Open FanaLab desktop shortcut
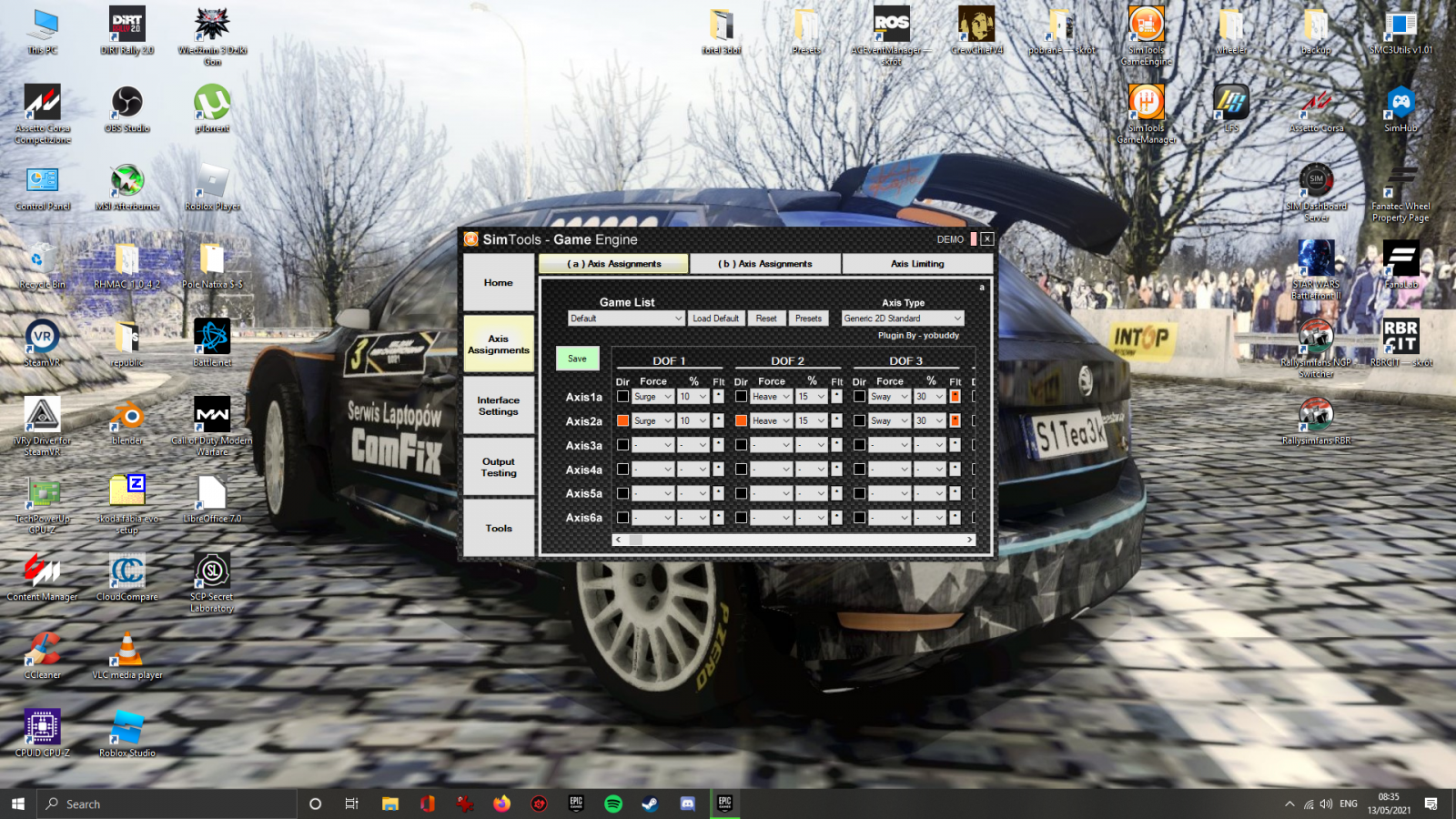This screenshot has height=819, width=1456. pos(1401,265)
